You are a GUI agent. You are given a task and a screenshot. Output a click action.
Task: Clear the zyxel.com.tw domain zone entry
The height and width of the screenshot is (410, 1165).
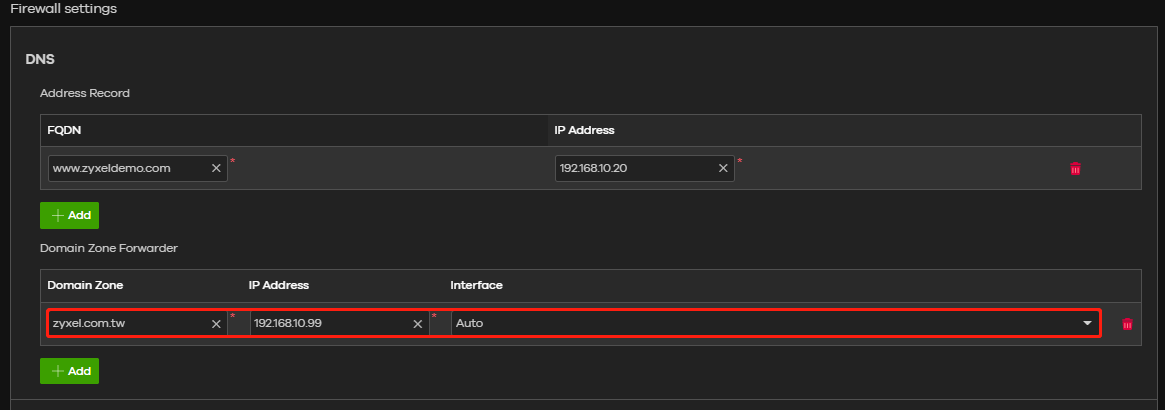[216, 324]
